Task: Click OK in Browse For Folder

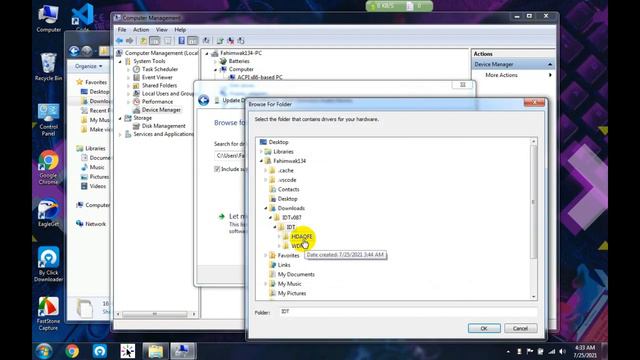Action: (x=484, y=328)
